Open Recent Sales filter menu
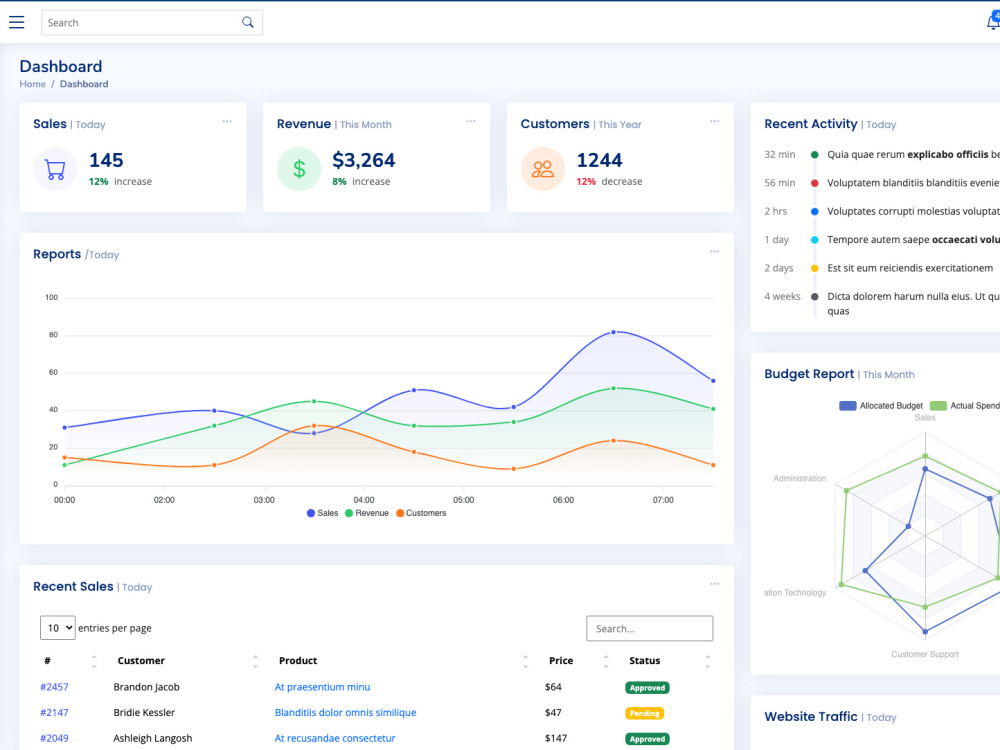This screenshot has width=1000, height=750. pyautogui.click(x=714, y=584)
